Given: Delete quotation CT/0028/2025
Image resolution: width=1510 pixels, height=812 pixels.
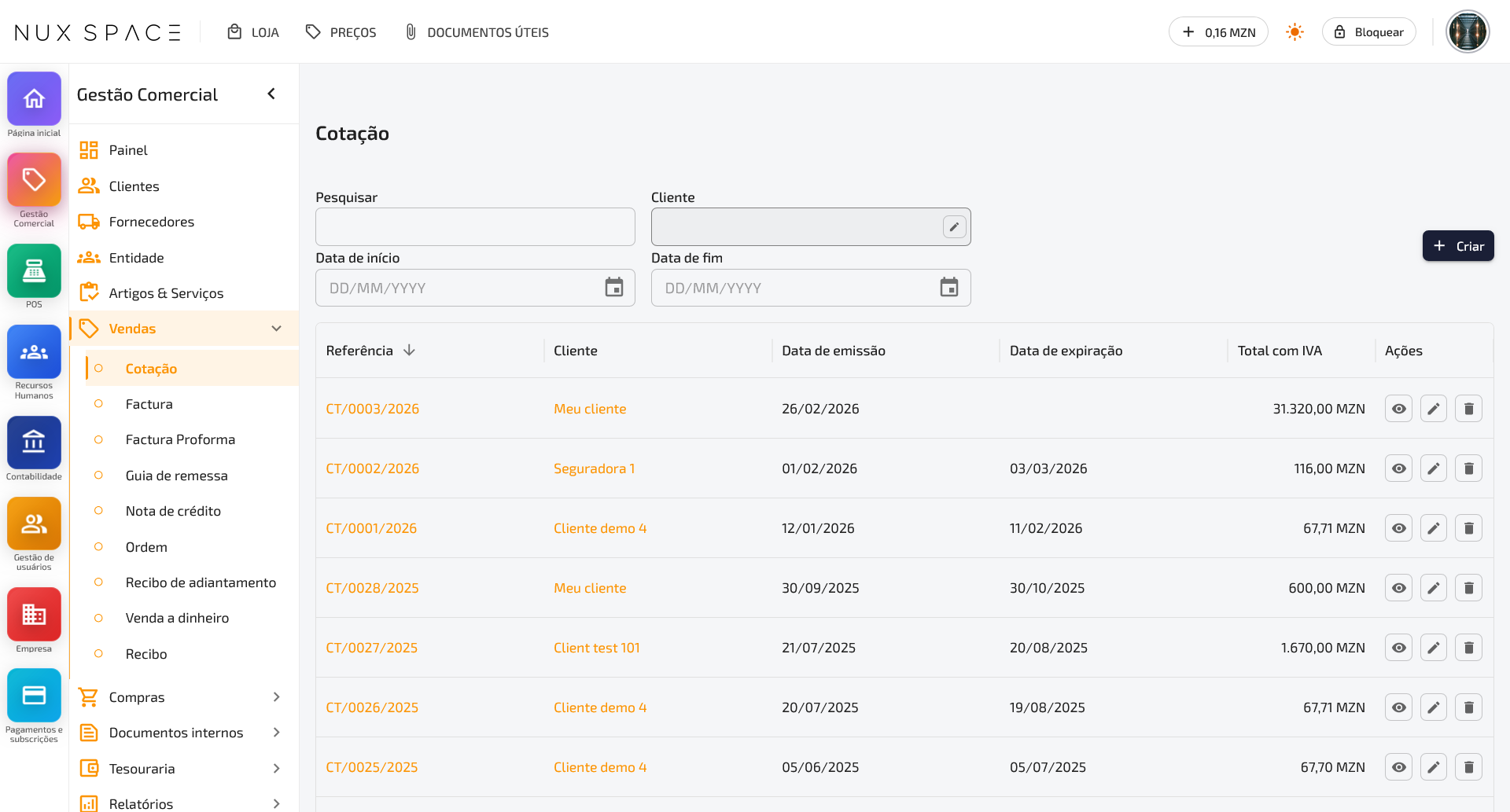Looking at the screenshot, I should [x=1468, y=588].
